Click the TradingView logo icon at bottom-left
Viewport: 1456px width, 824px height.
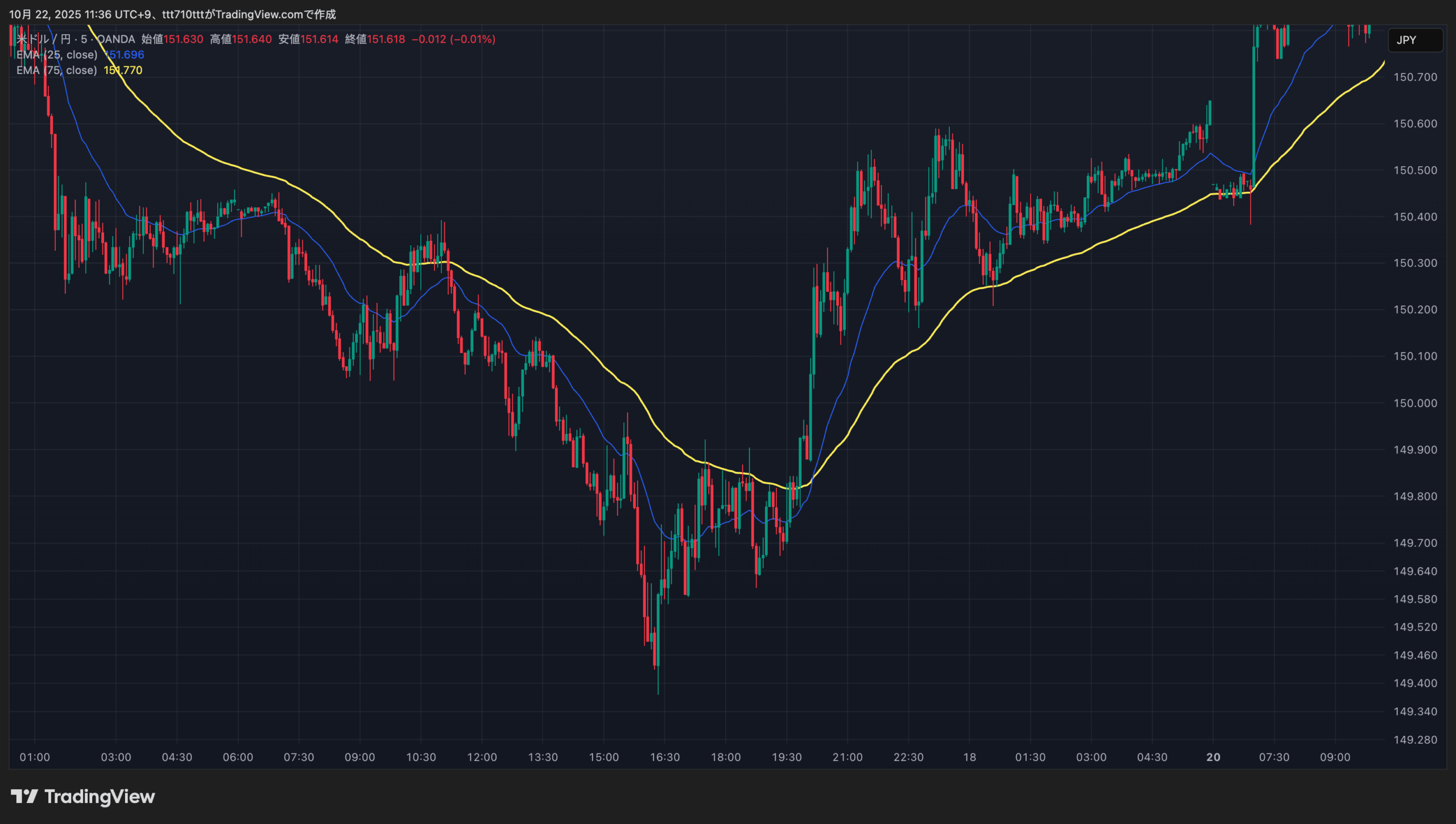click(x=24, y=796)
